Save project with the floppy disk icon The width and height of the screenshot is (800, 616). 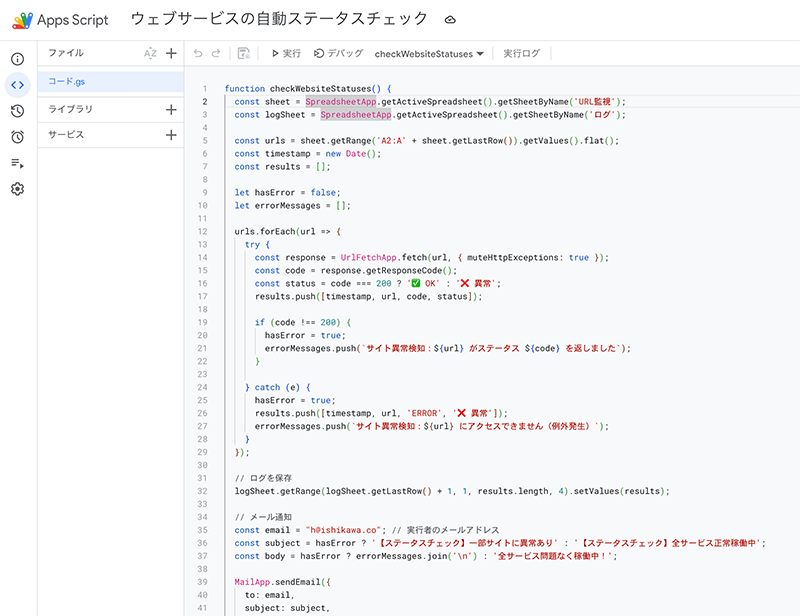pos(244,54)
